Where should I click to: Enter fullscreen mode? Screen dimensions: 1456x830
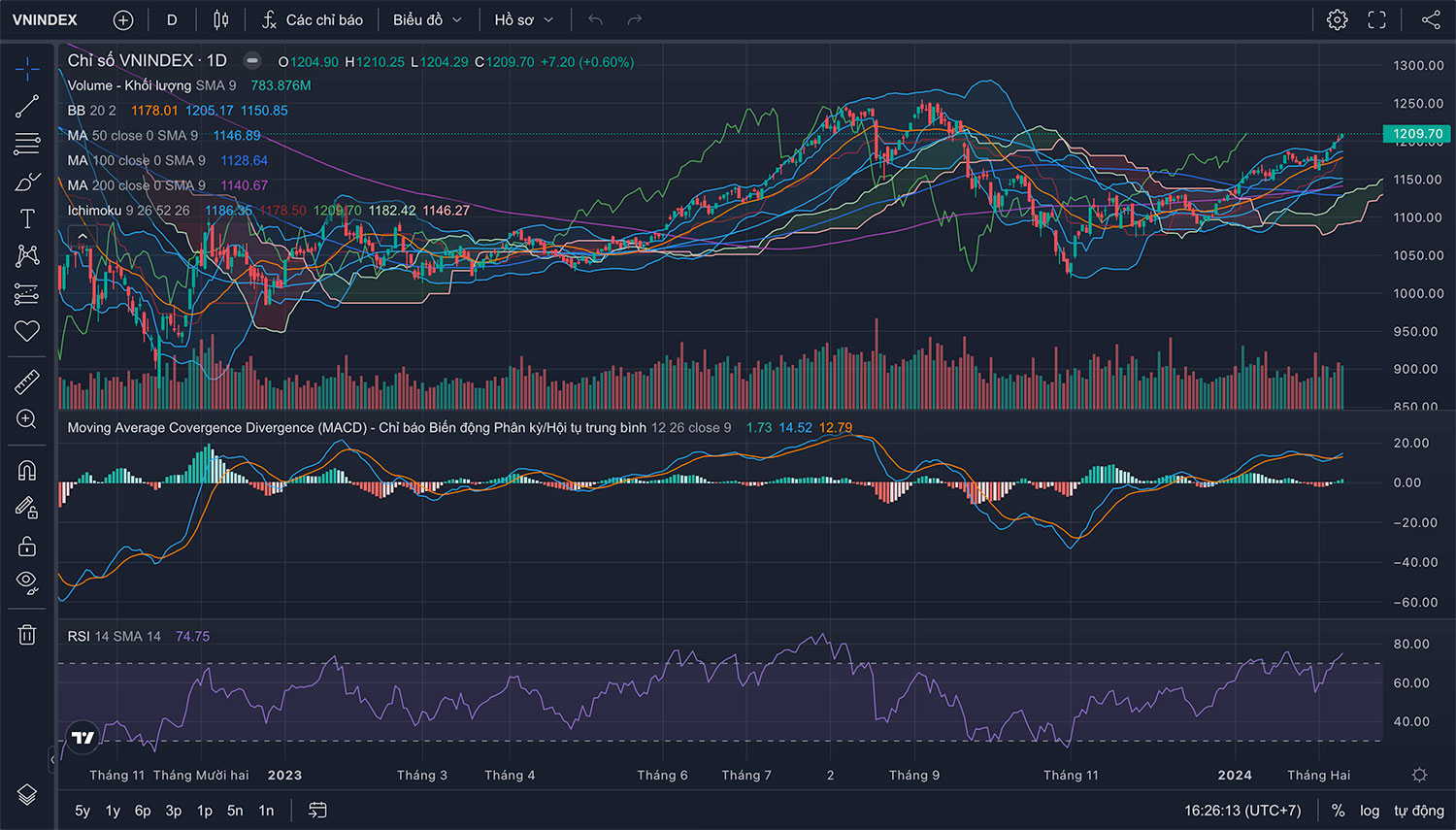pos(1376,20)
